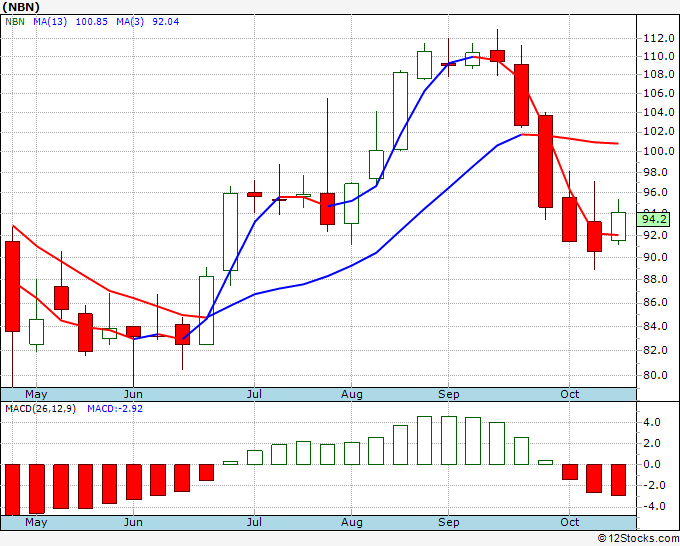Click Jul on the MACD panel axis
Viewport: 680px width, 546px height.
(x=254, y=522)
